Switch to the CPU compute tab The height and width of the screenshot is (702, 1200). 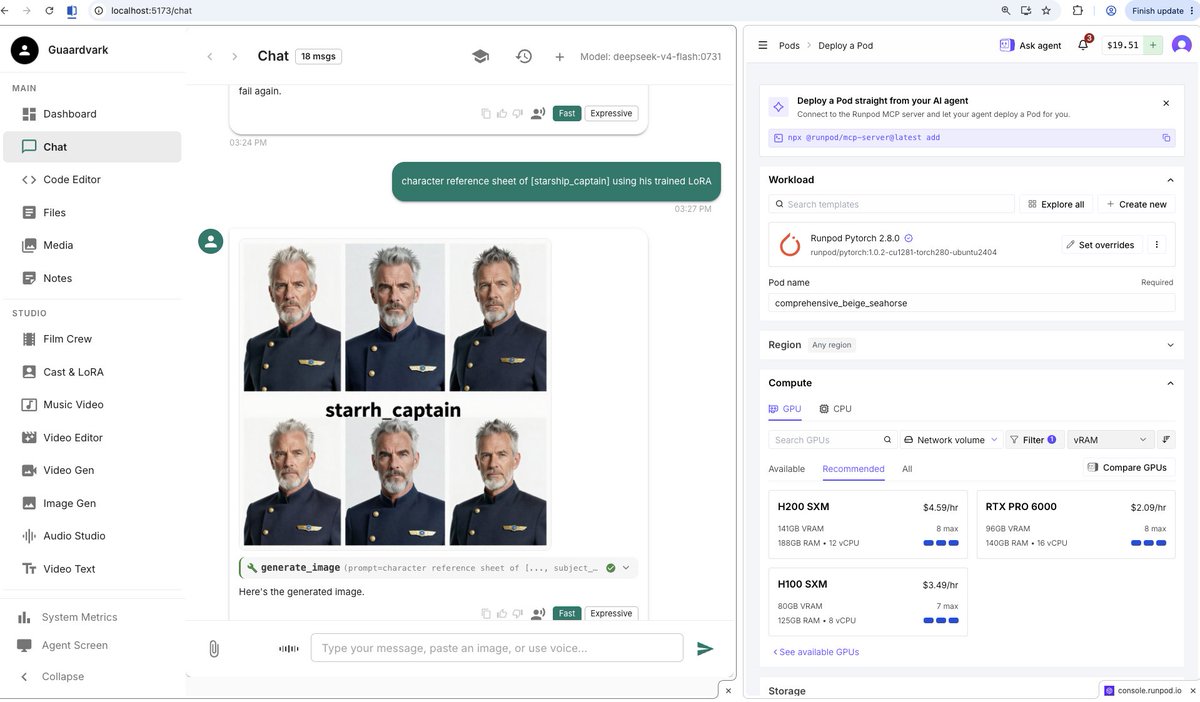coord(835,409)
